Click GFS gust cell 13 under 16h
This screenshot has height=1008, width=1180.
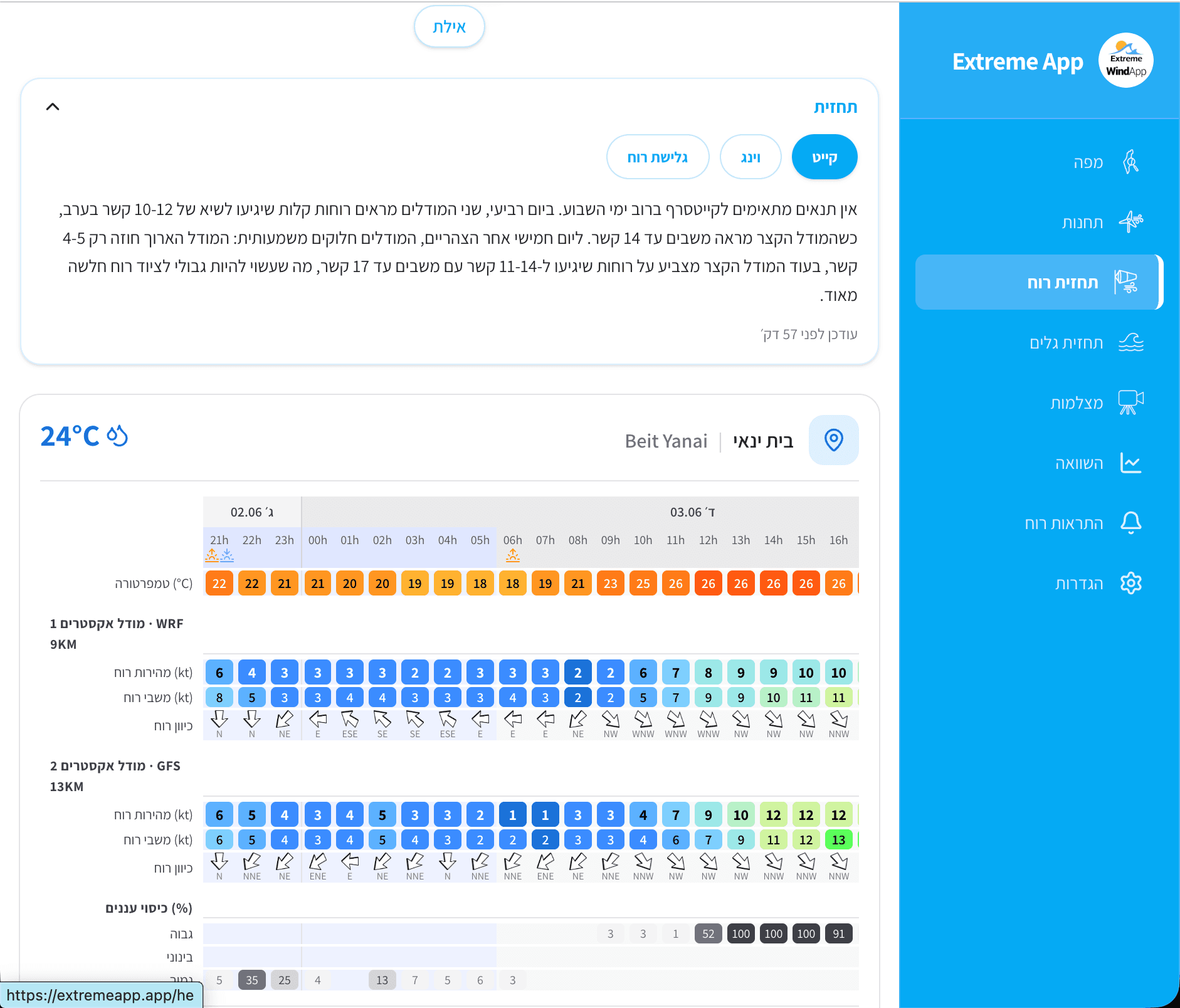click(839, 839)
